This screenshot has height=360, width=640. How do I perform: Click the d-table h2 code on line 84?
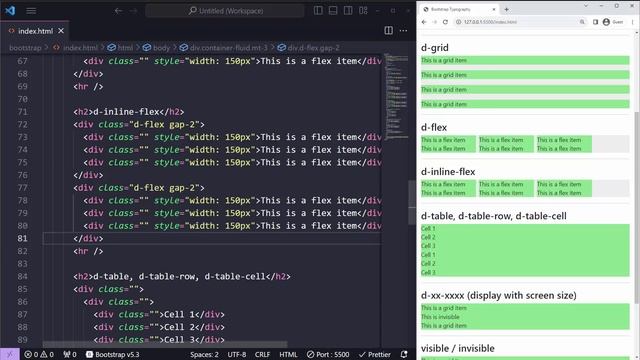tap(182, 276)
